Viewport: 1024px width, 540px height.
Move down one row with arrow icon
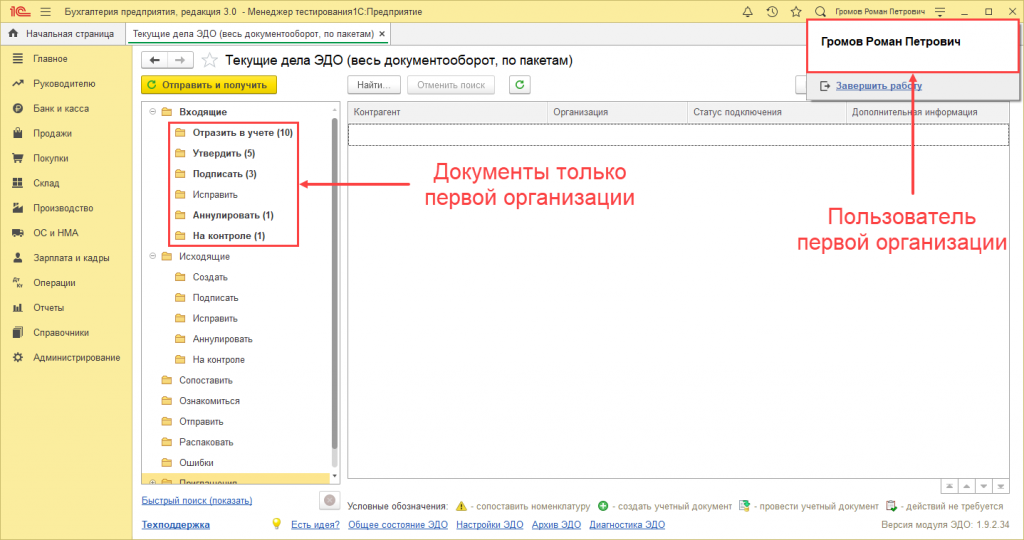click(984, 486)
